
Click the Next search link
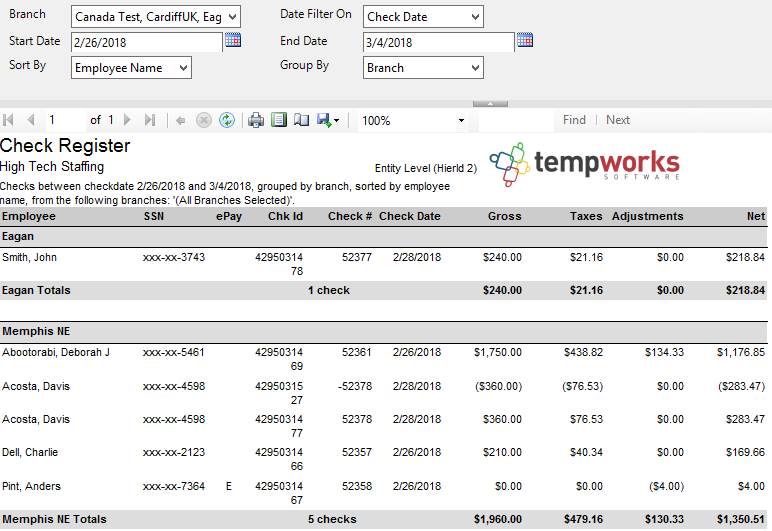pyautogui.click(x=617, y=120)
